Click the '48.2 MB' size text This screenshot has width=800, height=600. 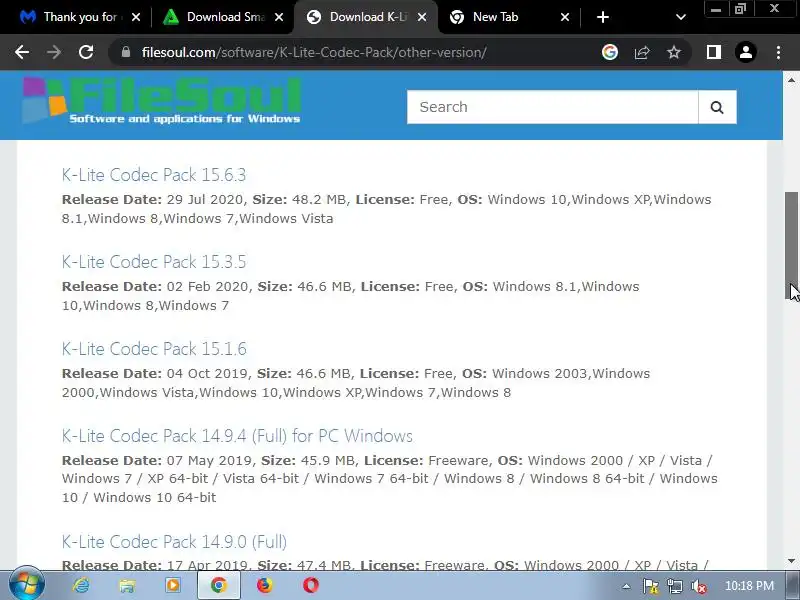pos(319,199)
